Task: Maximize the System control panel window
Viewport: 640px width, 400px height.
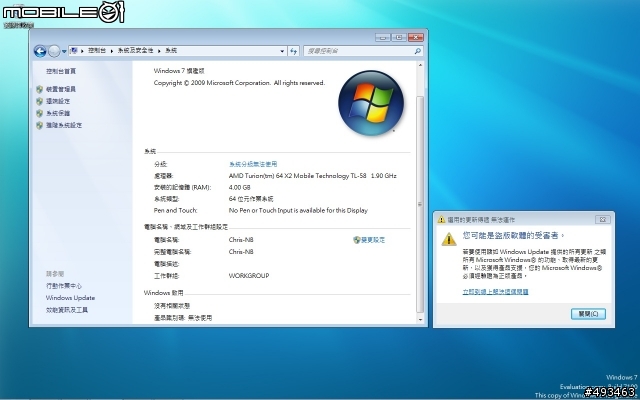Action: pos(399,38)
